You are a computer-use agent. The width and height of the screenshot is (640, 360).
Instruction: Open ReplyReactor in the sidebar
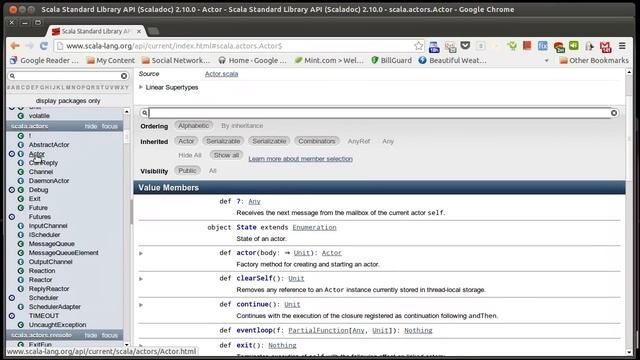pyautogui.click(x=49, y=289)
